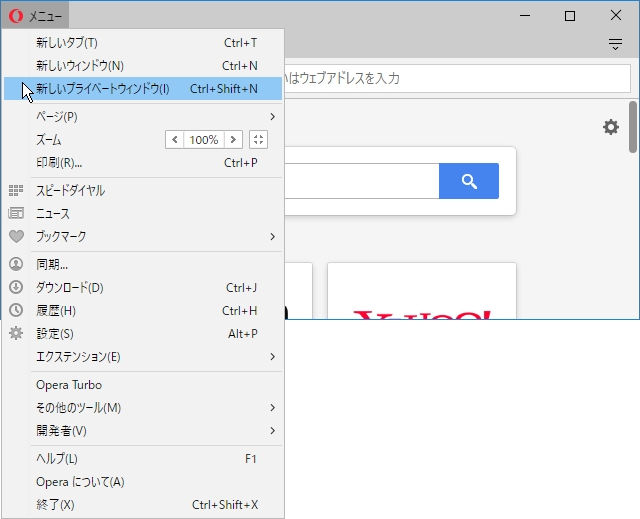Click the Opera logo icon
The width and height of the screenshot is (640, 519).
click(x=16, y=16)
